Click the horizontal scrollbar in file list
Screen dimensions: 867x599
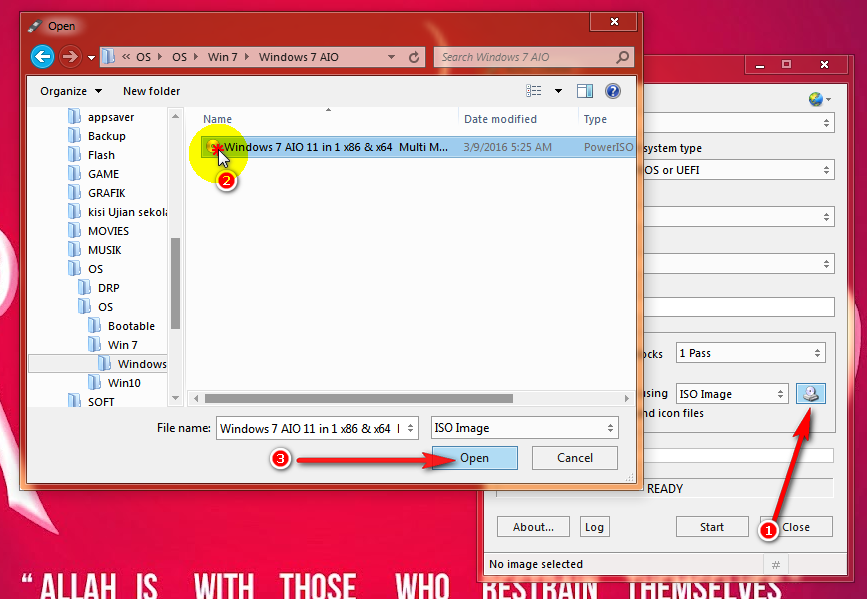(358, 398)
